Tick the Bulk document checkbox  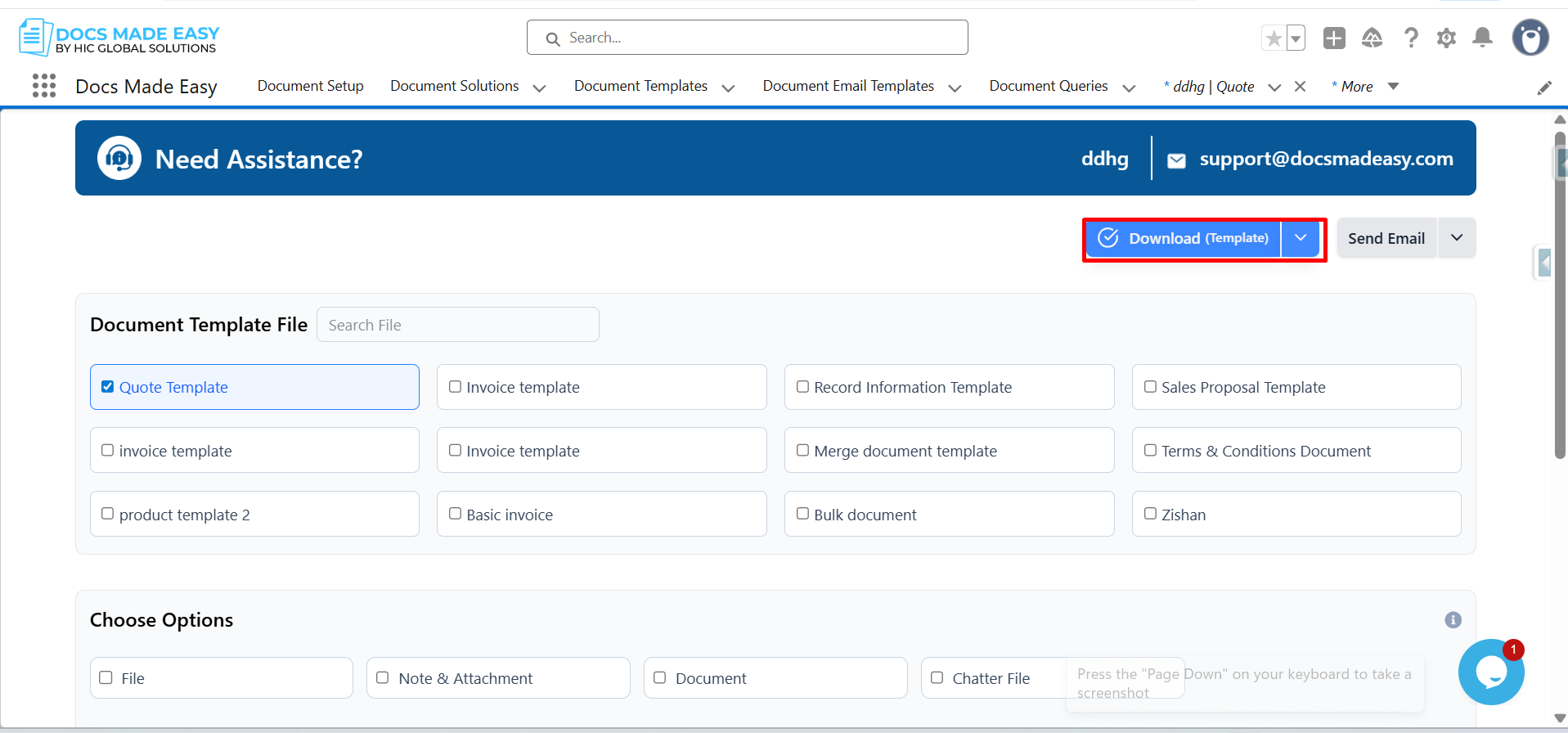[x=802, y=514]
